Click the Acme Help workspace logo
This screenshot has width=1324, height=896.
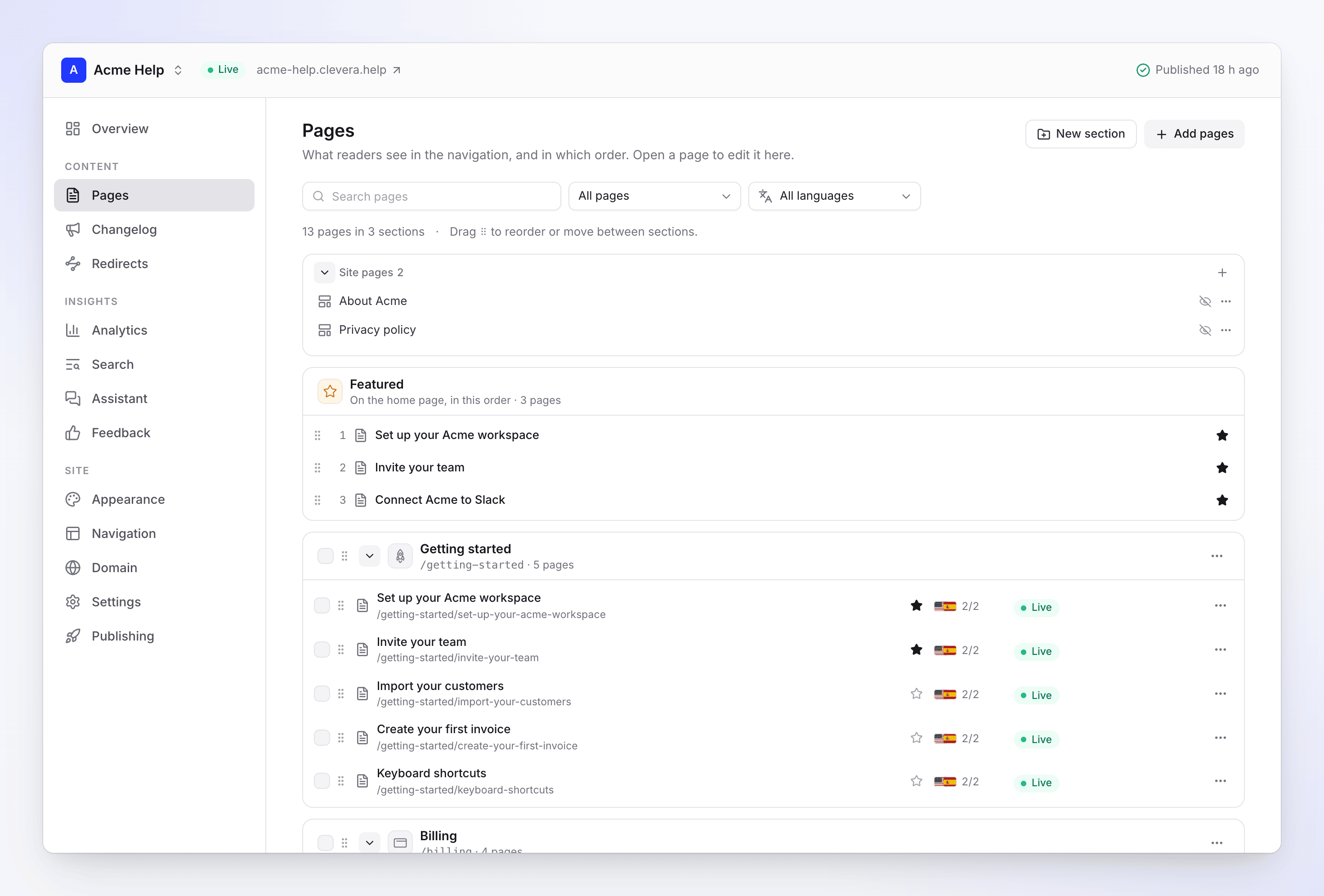(73, 70)
